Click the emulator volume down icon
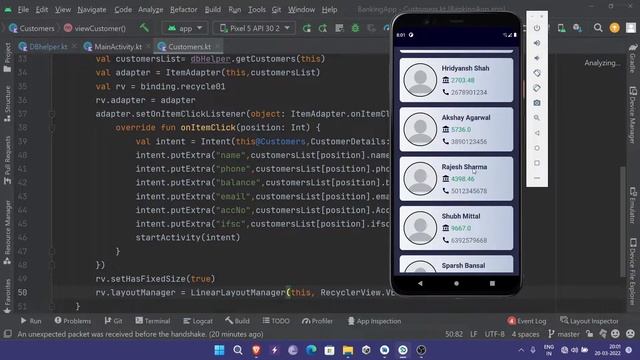 pos(537,58)
